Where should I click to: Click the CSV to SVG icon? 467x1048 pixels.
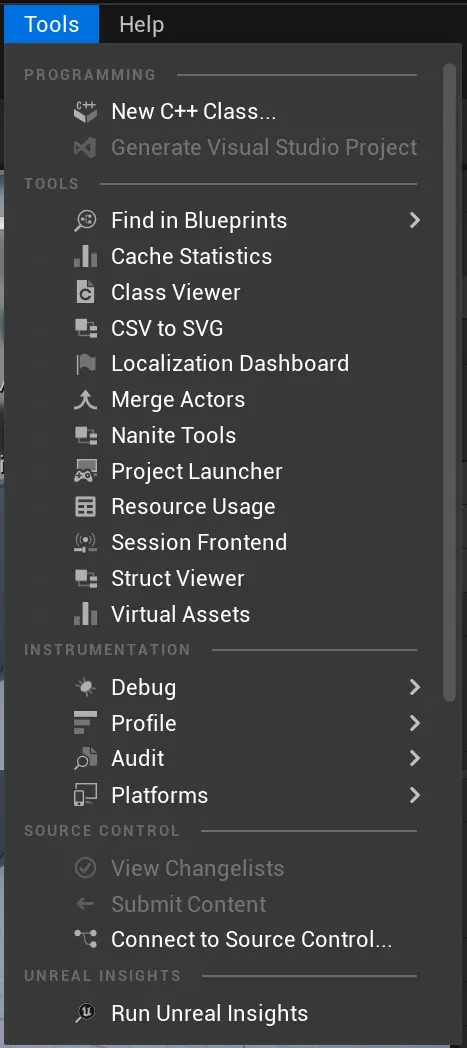point(86,328)
